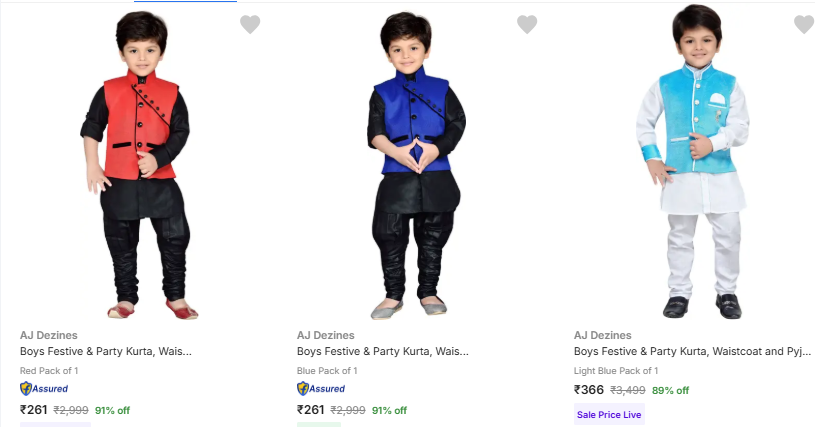Image resolution: width=815 pixels, height=427 pixels.
Task: Add light blue kurta set to wishlist
Action: (x=803, y=25)
